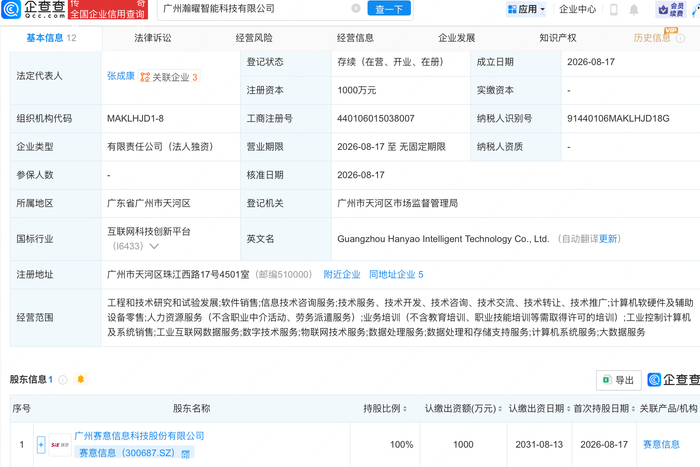Click business term 2026-08-17 至 无固定期限

coord(391,146)
